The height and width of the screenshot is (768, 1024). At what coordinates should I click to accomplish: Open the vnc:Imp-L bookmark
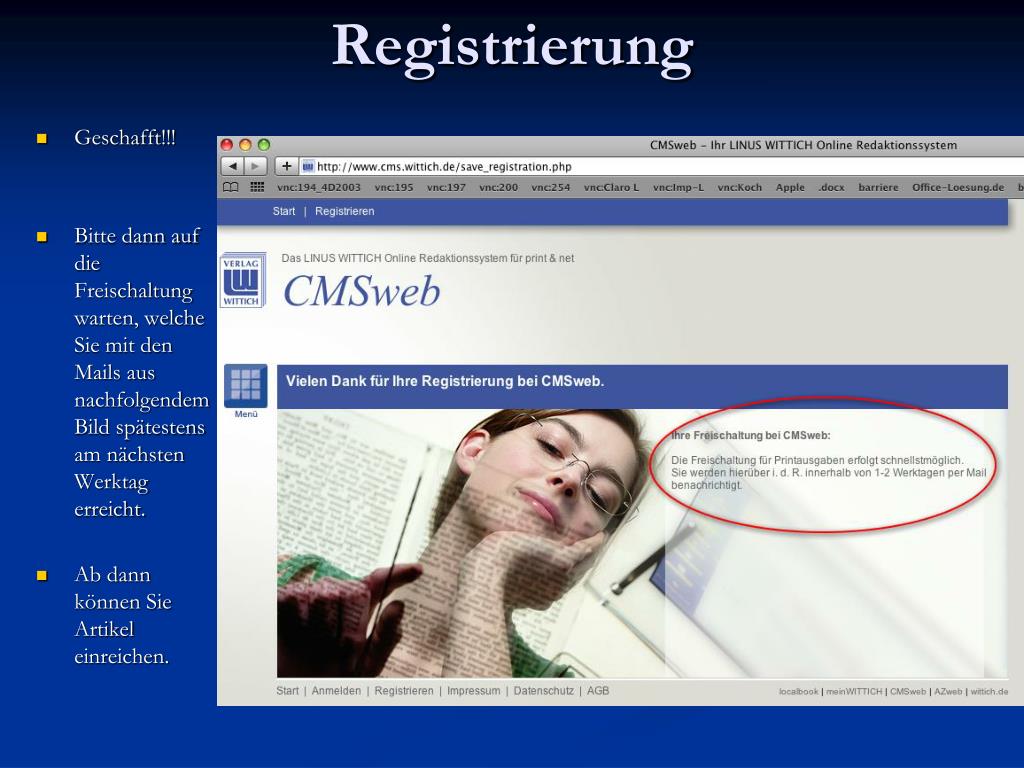click(x=679, y=187)
